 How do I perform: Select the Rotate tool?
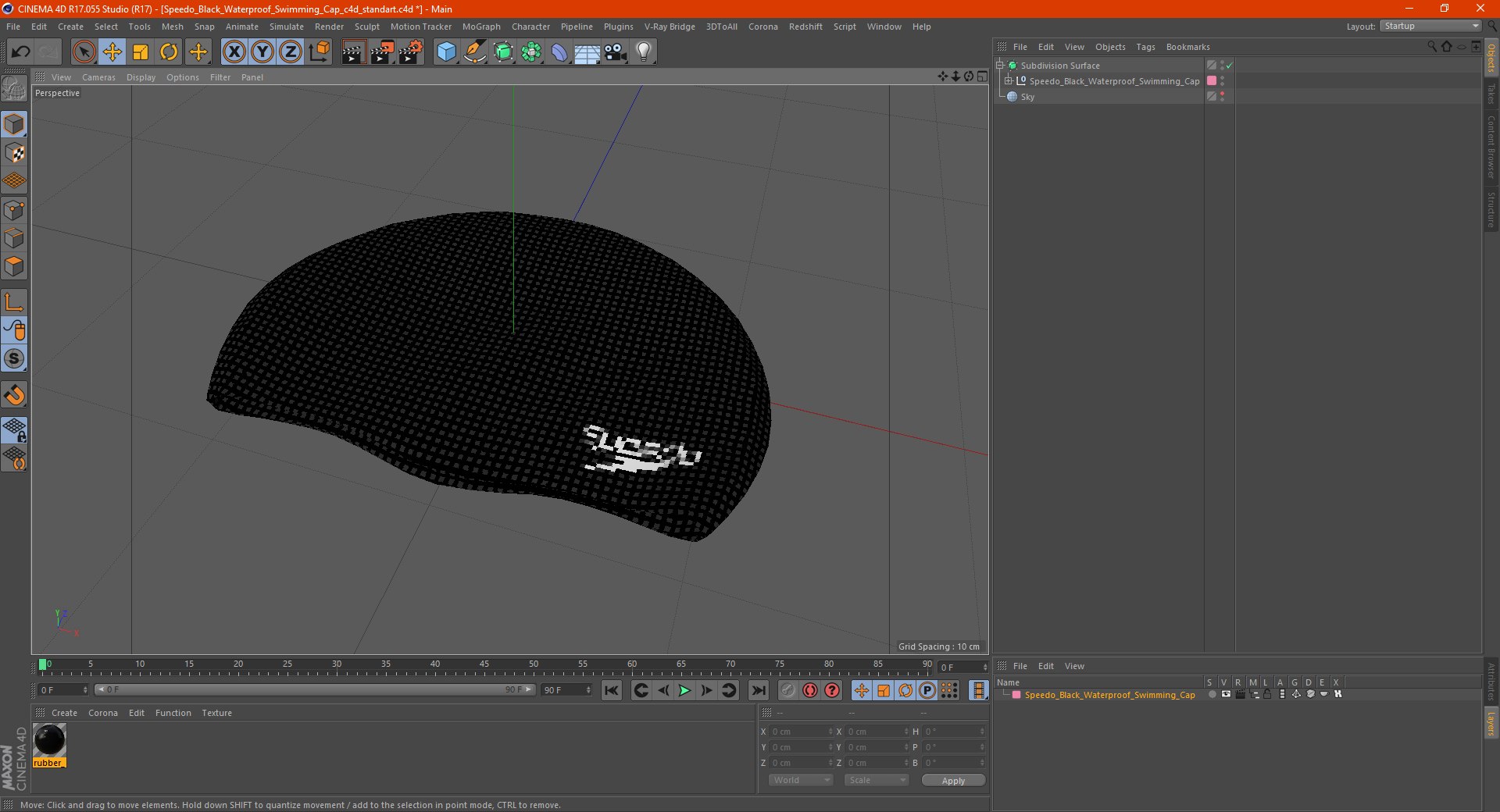tap(169, 52)
